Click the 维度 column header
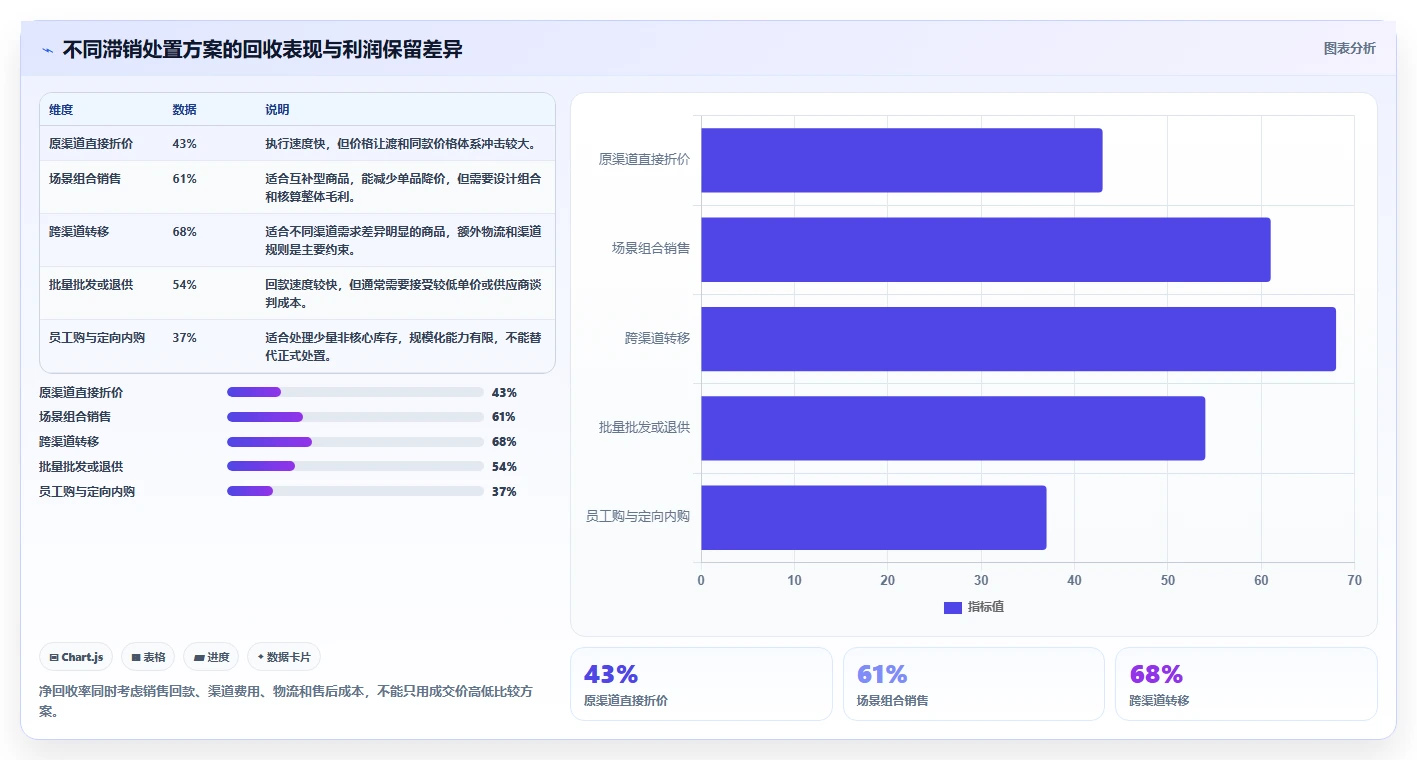 [x=61, y=110]
